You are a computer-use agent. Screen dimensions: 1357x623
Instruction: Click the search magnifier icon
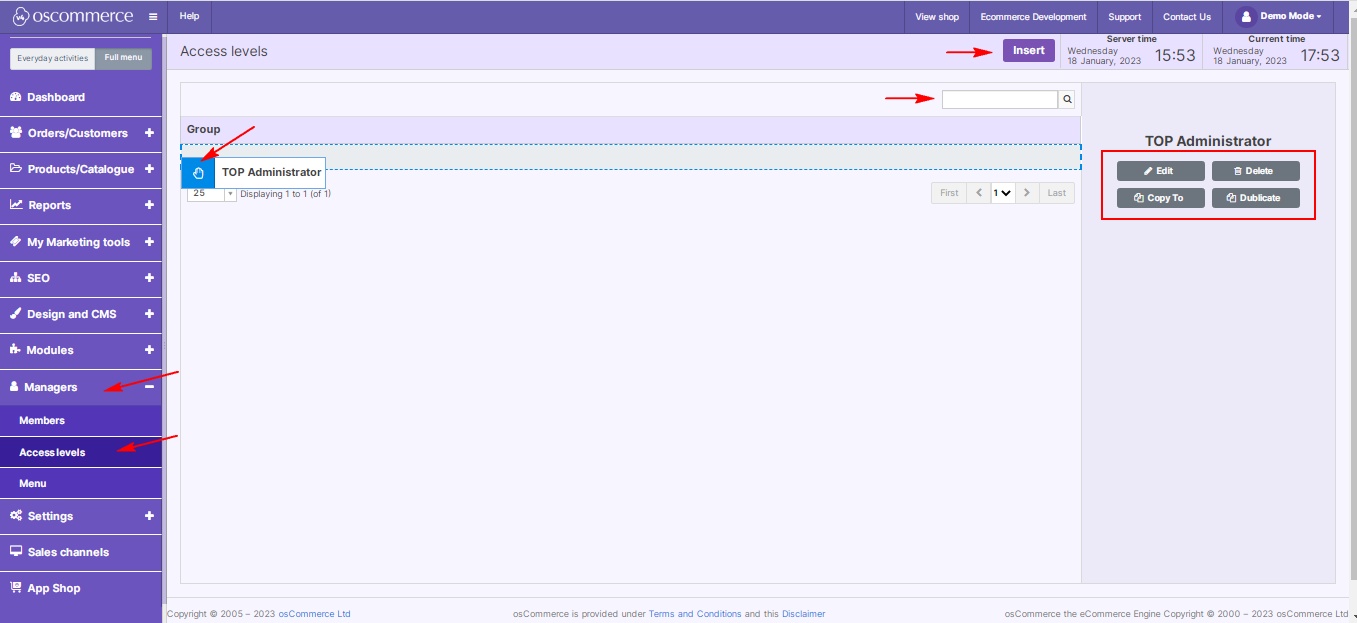pos(1067,100)
